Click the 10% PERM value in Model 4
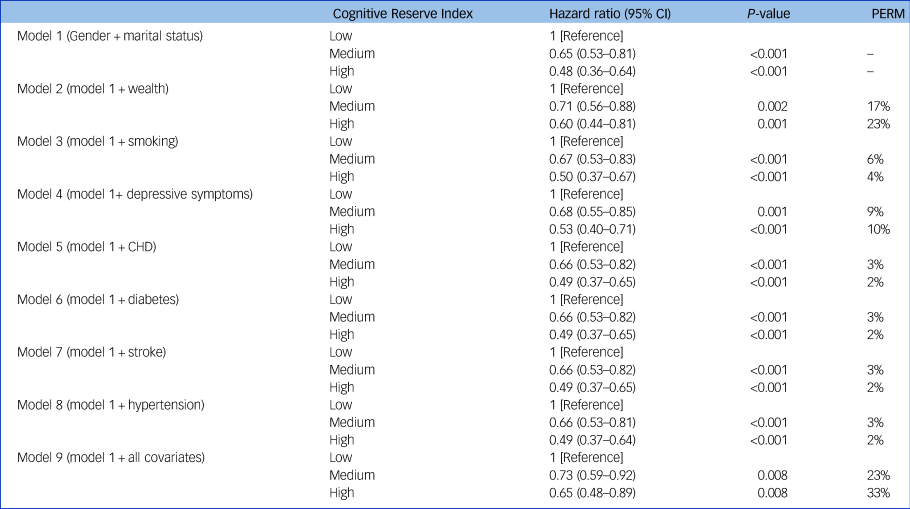Image resolution: width=910 pixels, height=509 pixels. pos(879,229)
